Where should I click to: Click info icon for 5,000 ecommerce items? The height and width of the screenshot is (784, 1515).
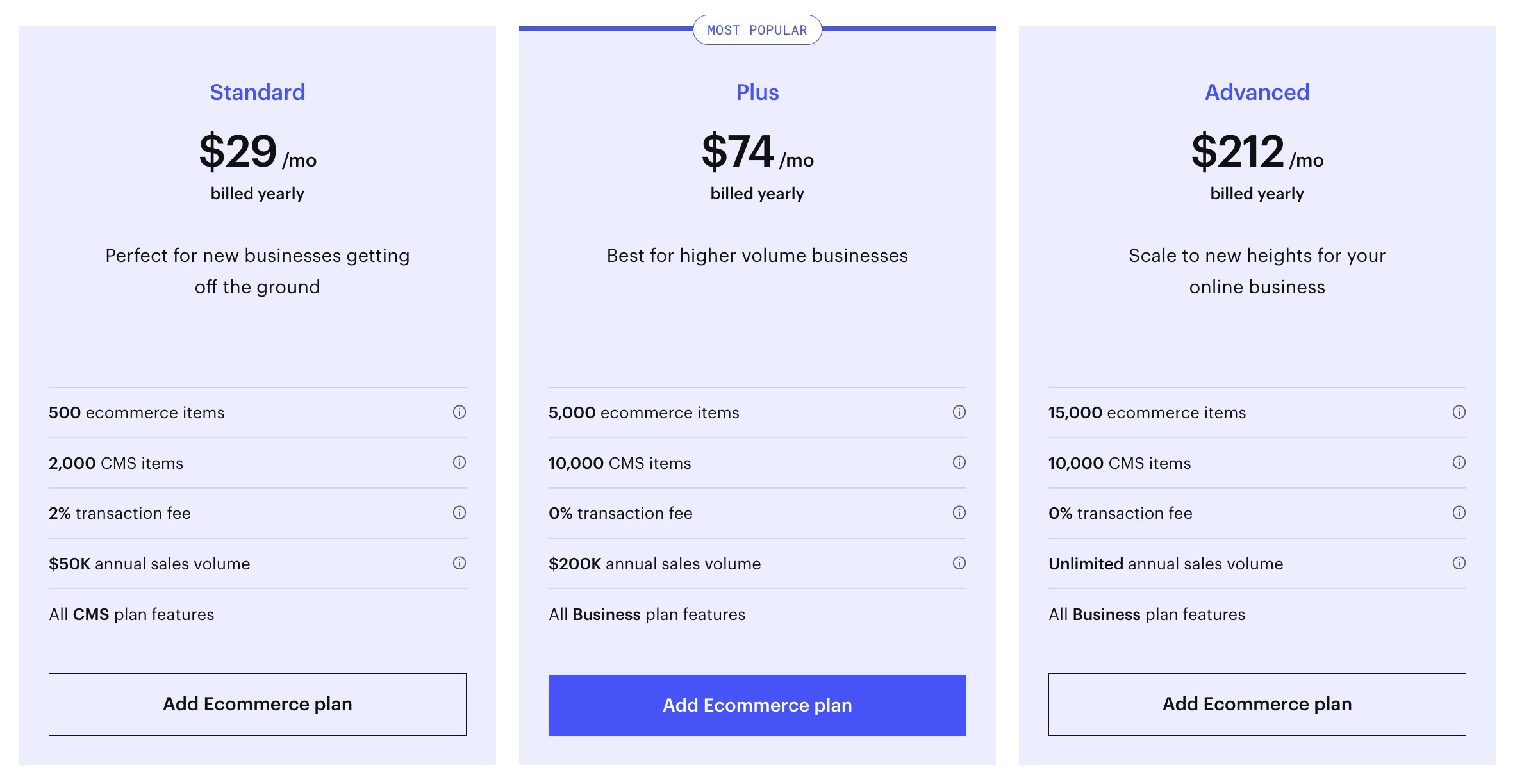click(x=959, y=412)
